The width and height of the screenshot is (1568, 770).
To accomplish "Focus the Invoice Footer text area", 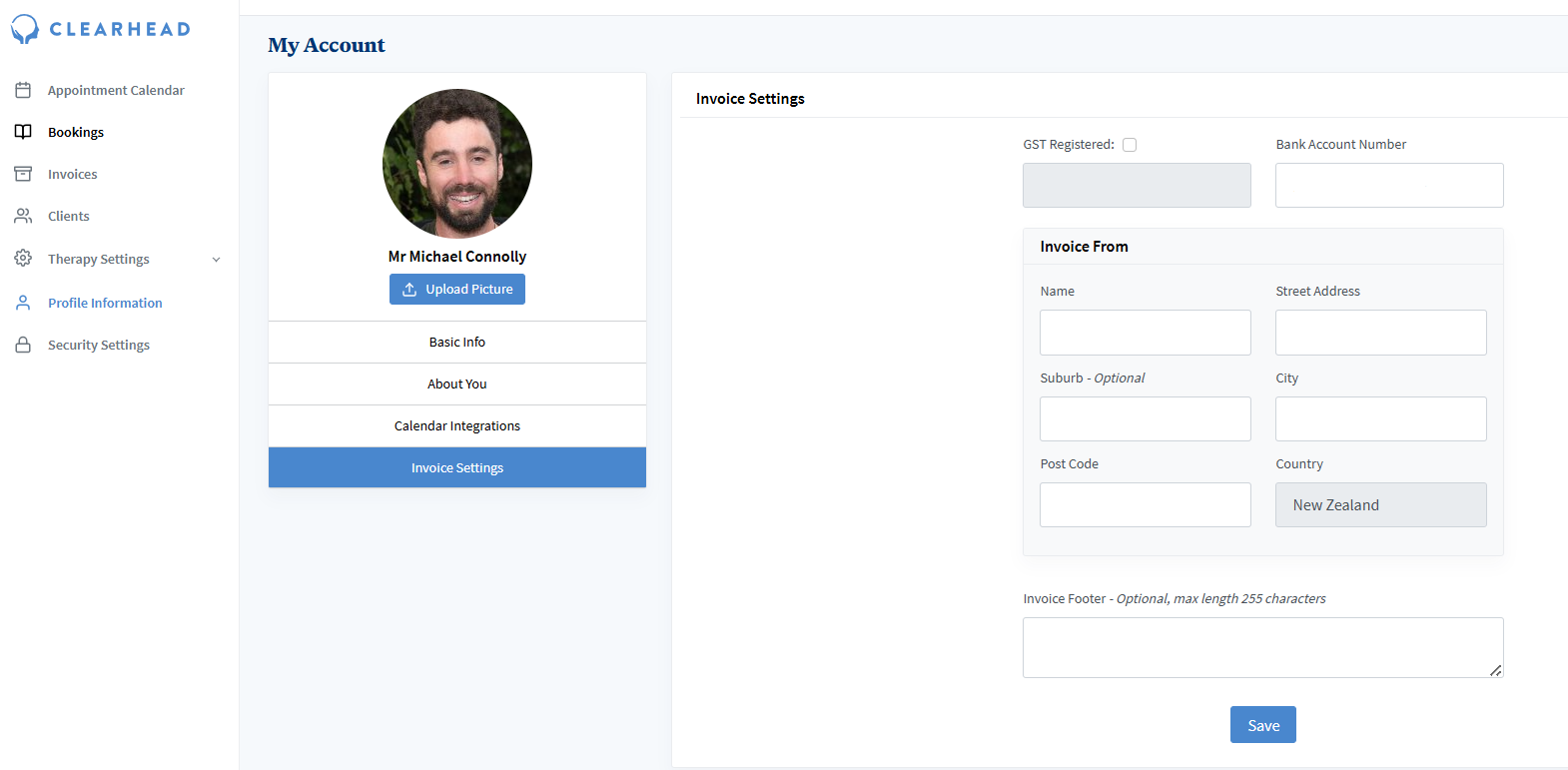I will pyautogui.click(x=1262, y=647).
